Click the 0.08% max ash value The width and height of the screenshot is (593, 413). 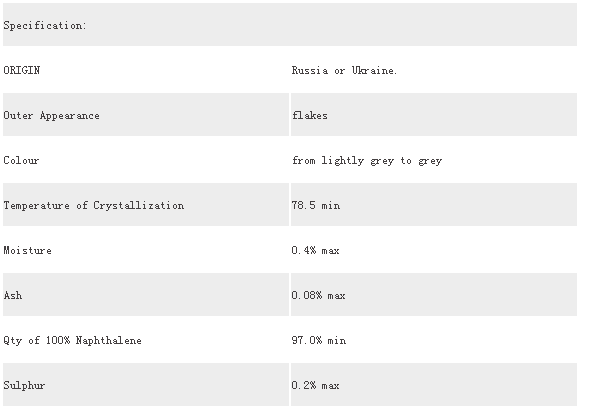coord(318,295)
